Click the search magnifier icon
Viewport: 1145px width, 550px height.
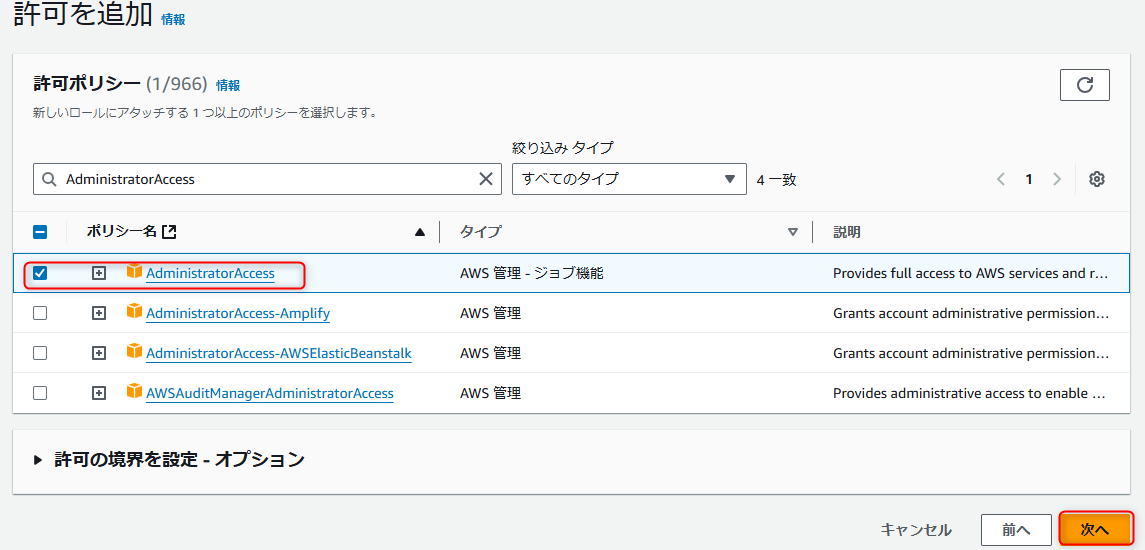pos(50,179)
